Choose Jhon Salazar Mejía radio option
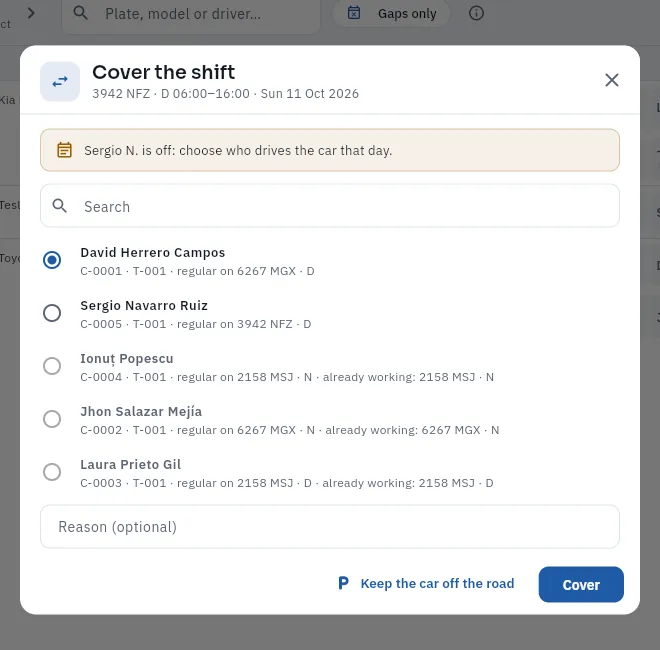The image size is (660, 650). (52, 419)
